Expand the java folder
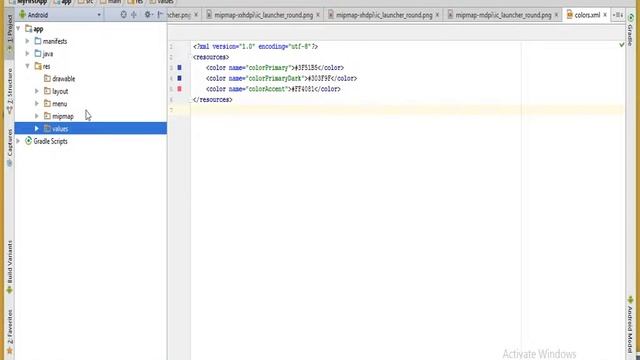The height and width of the screenshot is (360, 640). coord(27,53)
